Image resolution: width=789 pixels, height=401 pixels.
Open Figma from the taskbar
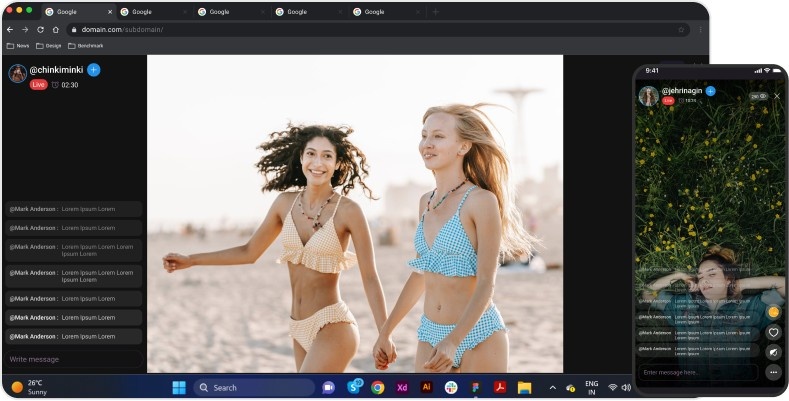click(475, 387)
